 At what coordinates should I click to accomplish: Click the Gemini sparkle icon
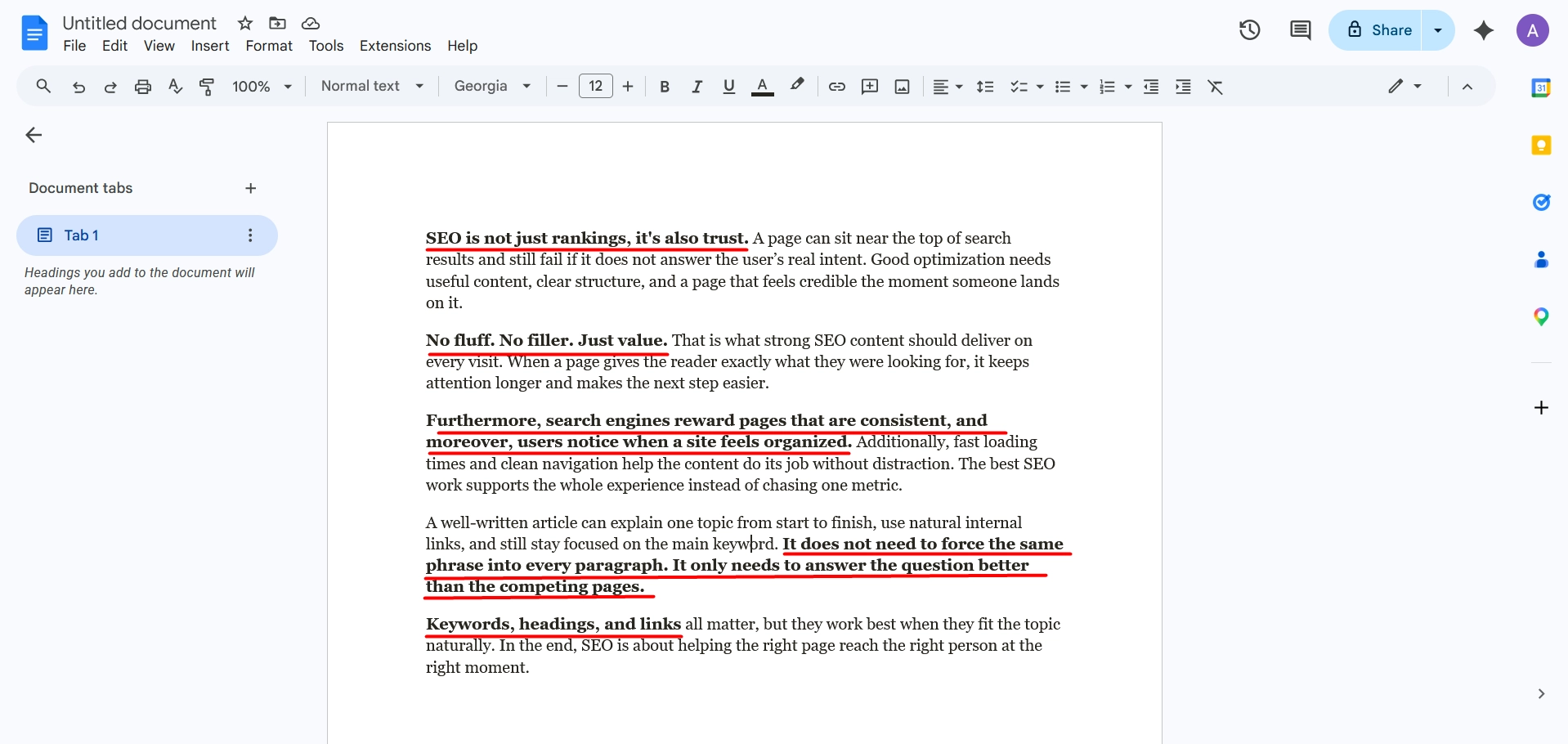[x=1484, y=30]
